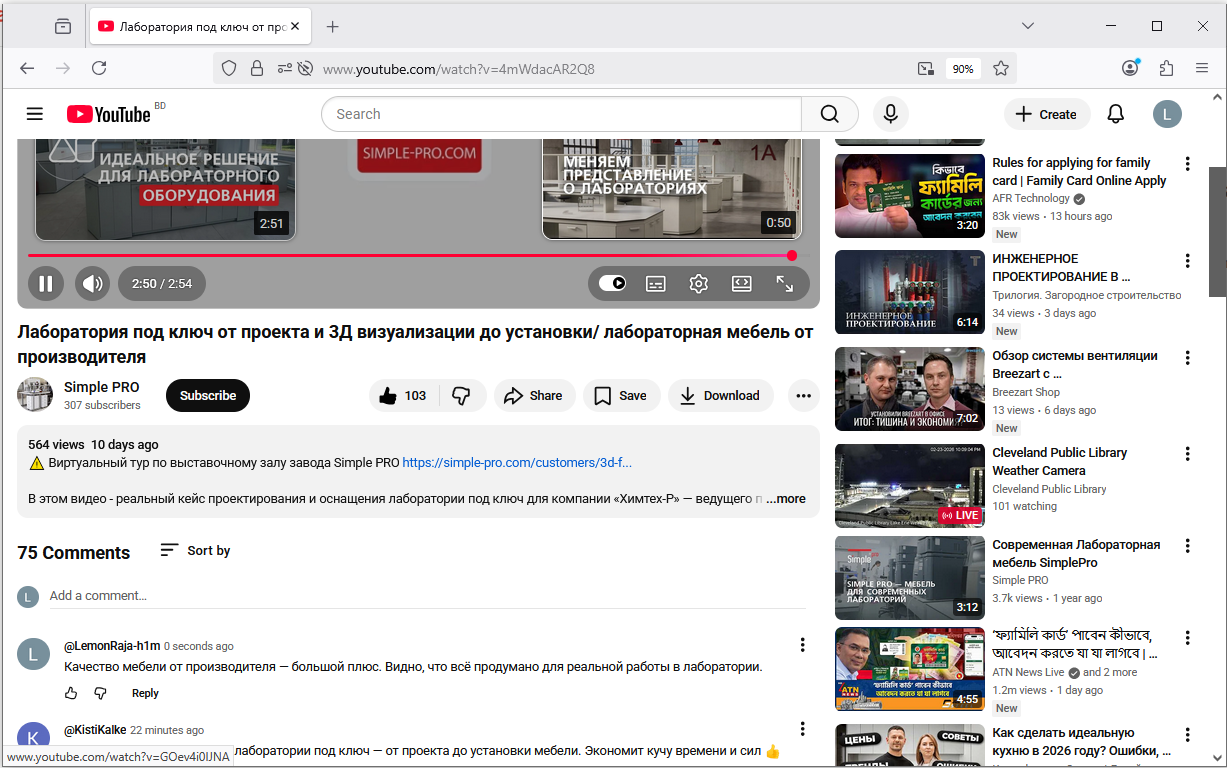
Task: Open the 0:50 end-screen suggested video
Action: coord(672,189)
